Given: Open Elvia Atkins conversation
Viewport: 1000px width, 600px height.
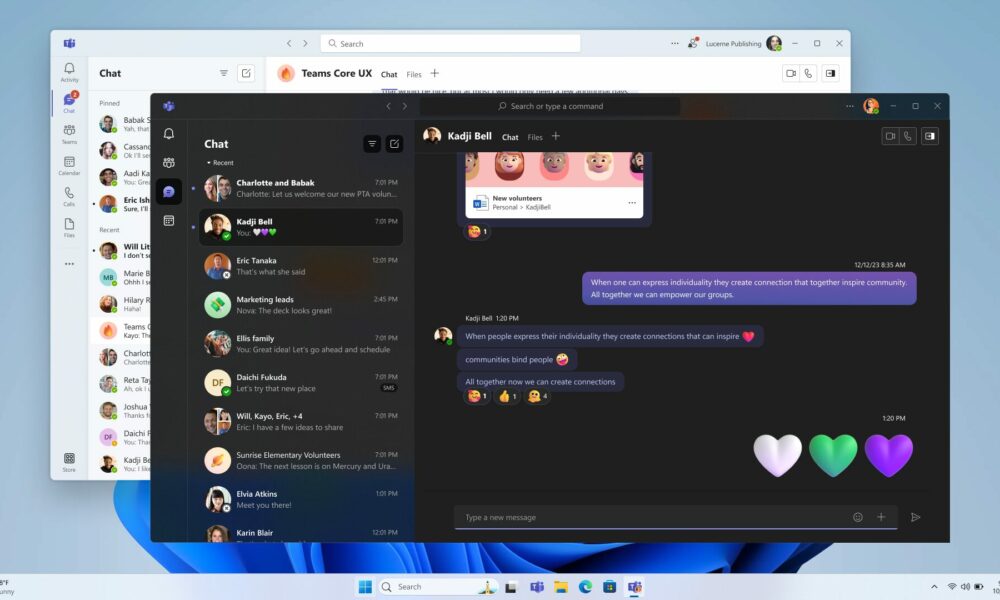Looking at the screenshot, I should point(301,499).
